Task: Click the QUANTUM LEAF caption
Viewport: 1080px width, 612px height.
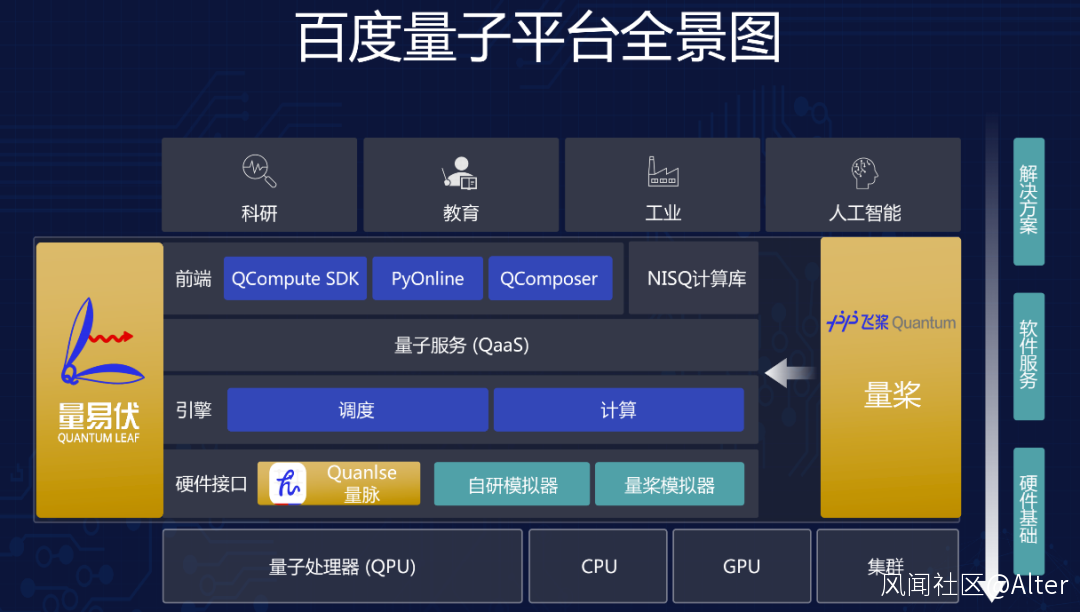Action: click(98, 438)
